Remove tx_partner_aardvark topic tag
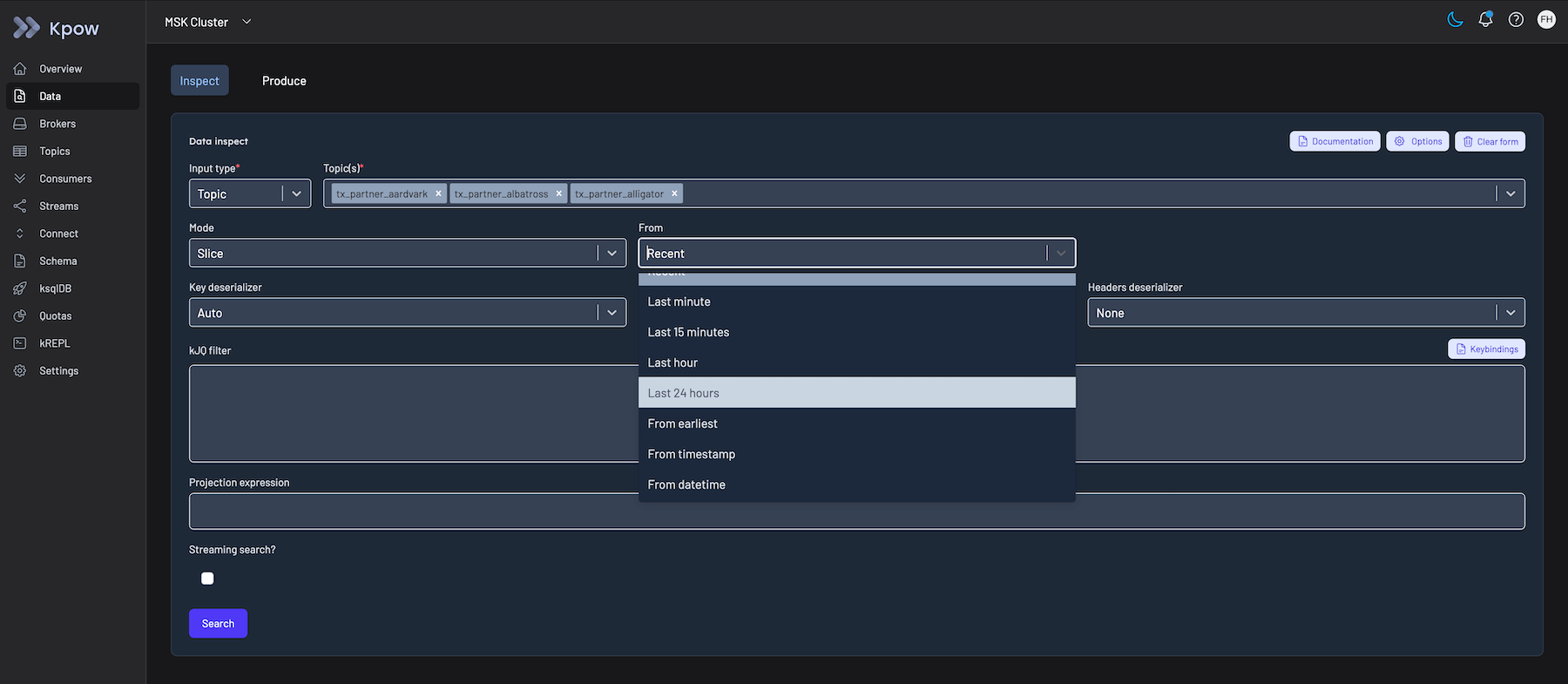1568x684 pixels. 438,193
